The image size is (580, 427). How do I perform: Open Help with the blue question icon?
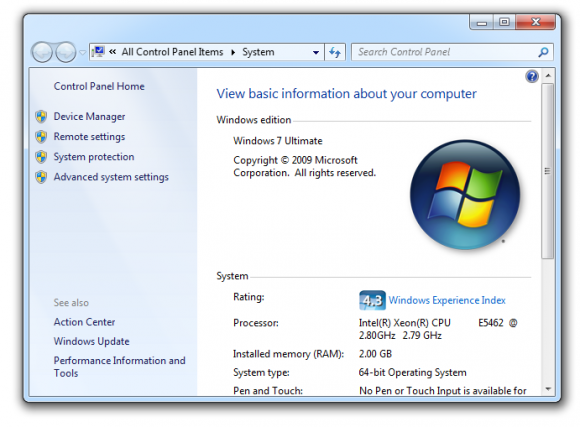532,77
